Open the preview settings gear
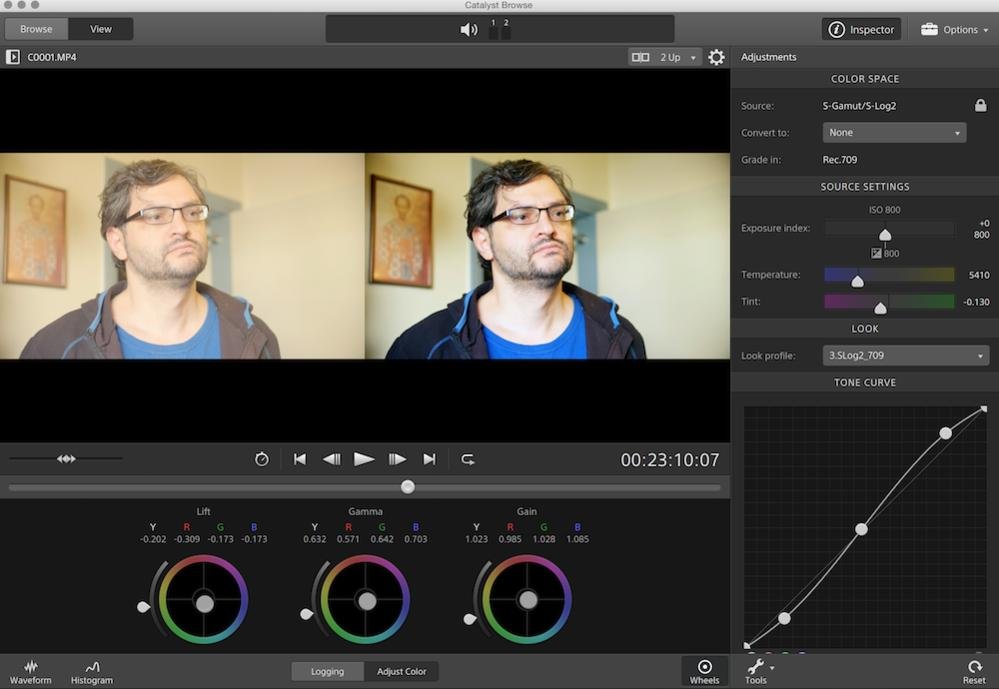This screenshot has width=999, height=689. pyautogui.click(x=716, y=57)
